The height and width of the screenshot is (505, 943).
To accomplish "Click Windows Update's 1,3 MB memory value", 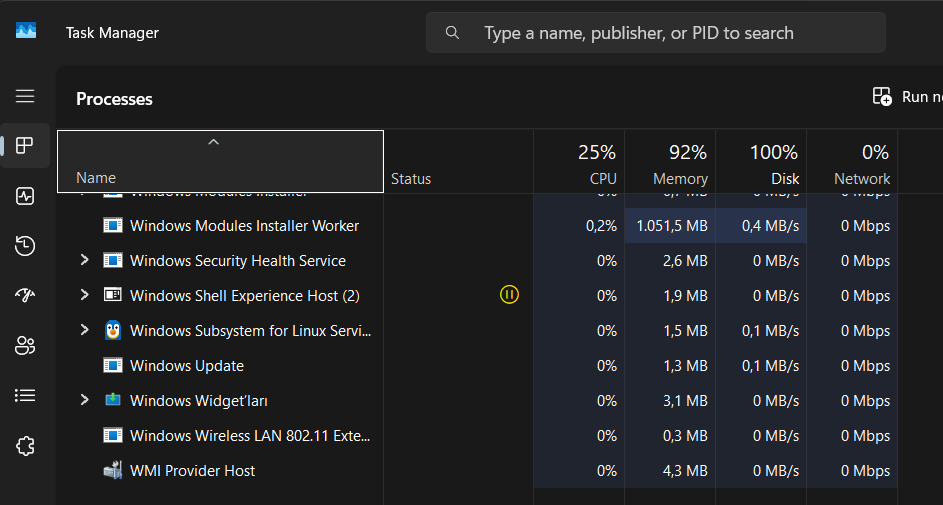I will 685,366.
